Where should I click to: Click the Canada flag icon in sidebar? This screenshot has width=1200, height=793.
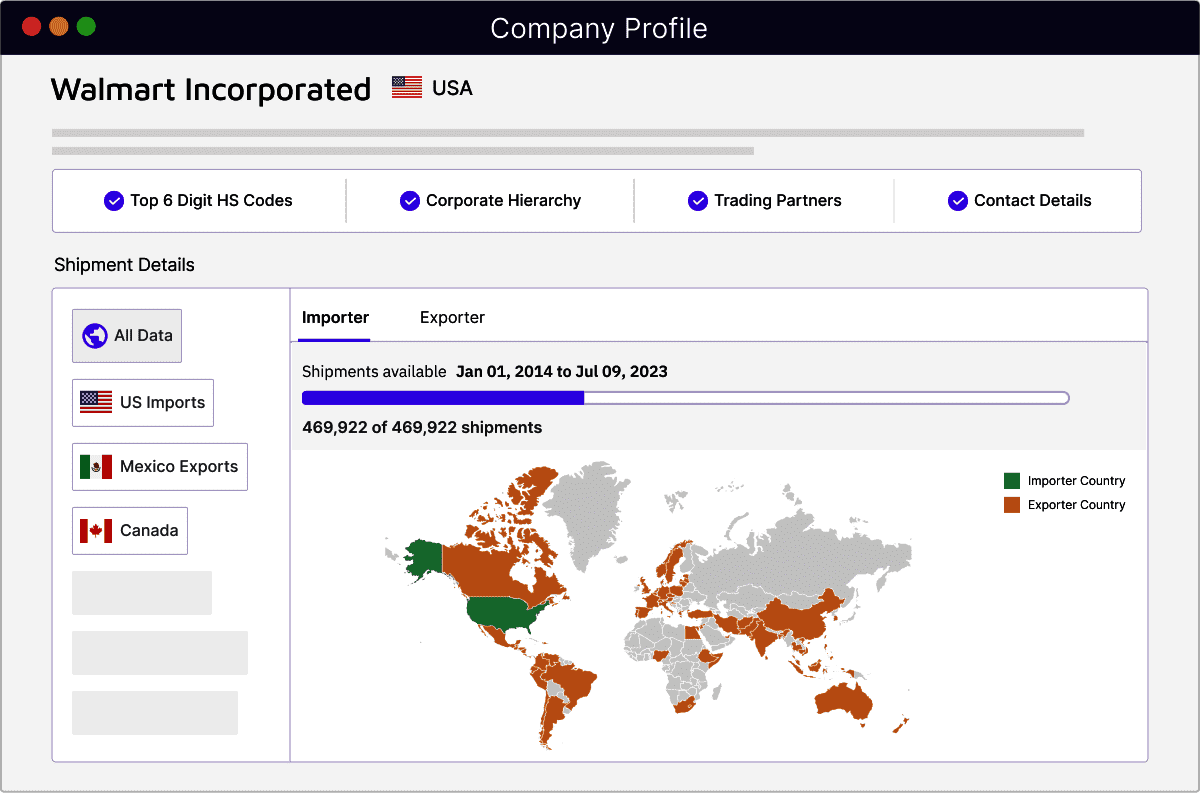(x=96, y=530)
